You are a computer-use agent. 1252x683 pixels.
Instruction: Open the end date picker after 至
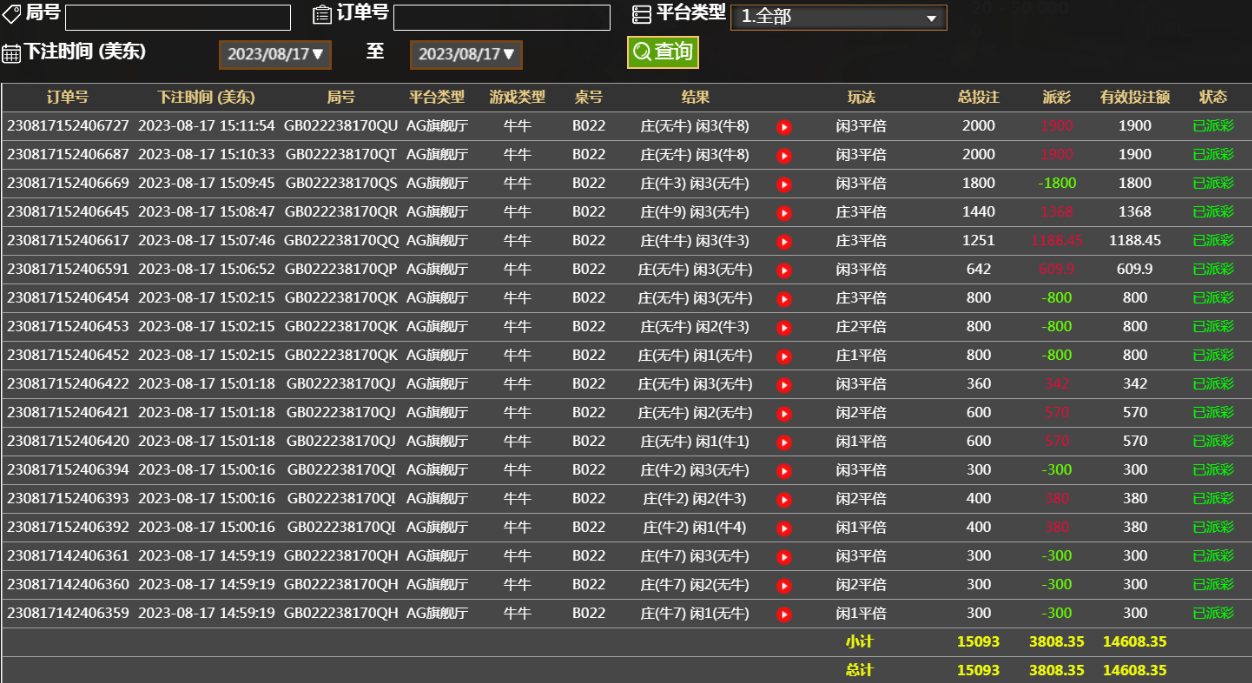click(466, 54)
